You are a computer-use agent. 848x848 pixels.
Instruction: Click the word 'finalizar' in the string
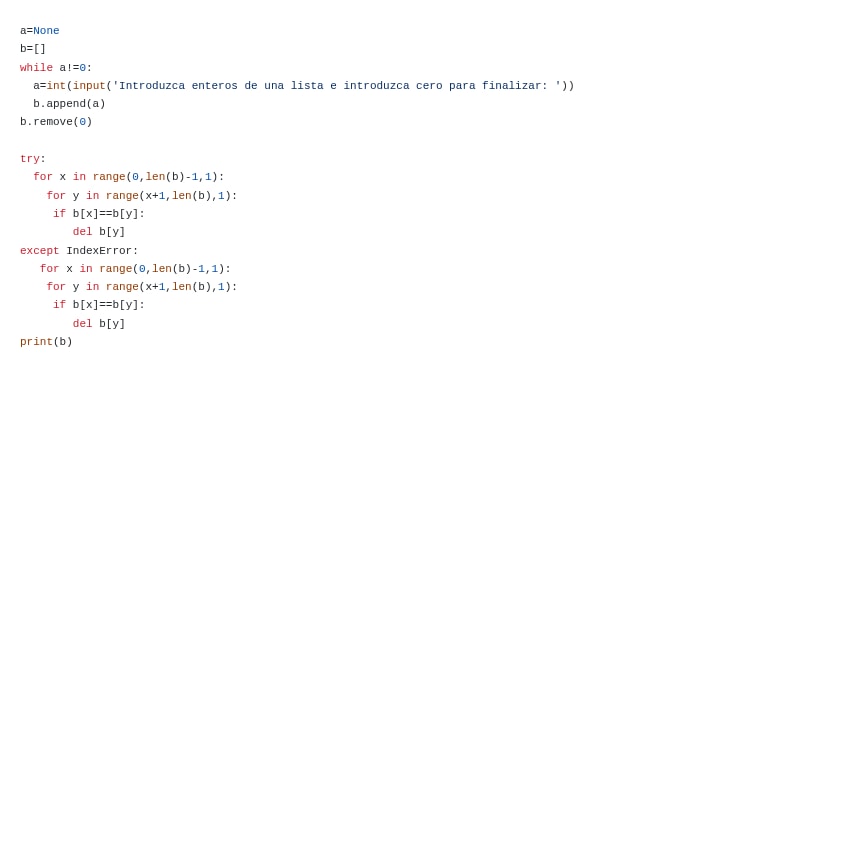[511, 86]
